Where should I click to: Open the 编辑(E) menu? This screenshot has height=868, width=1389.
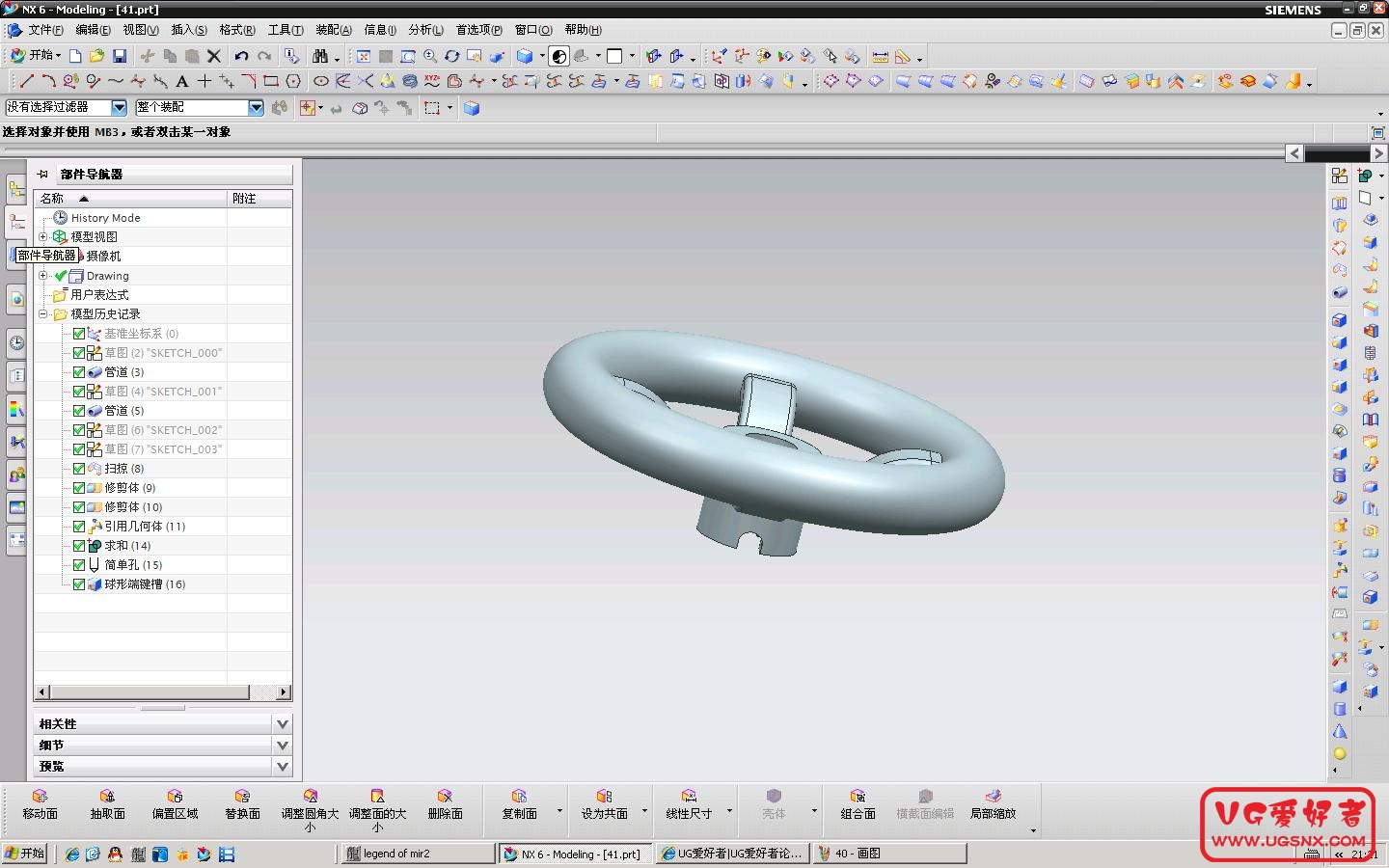click(93, 30)
